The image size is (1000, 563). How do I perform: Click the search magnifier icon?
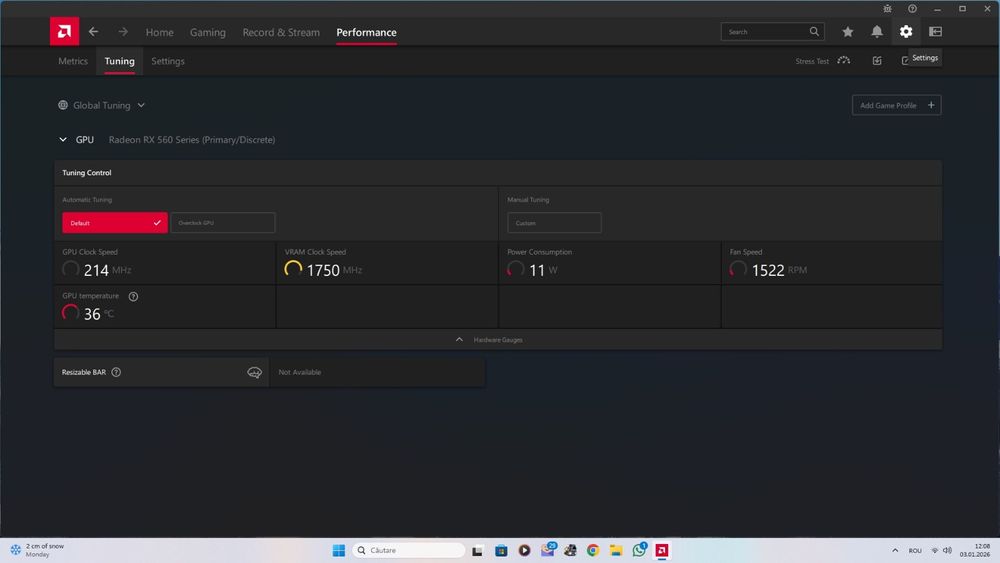coord(814,31)
